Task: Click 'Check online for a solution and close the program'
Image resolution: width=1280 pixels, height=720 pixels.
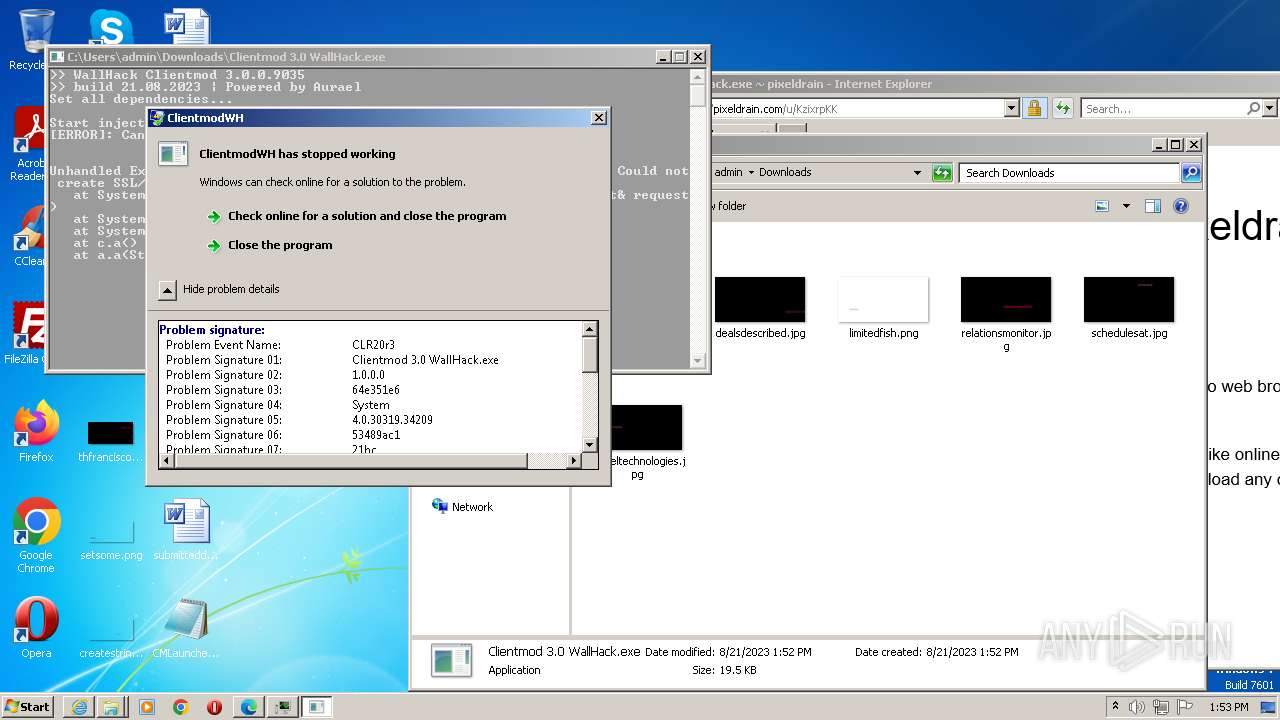Action: coord(367,216)
